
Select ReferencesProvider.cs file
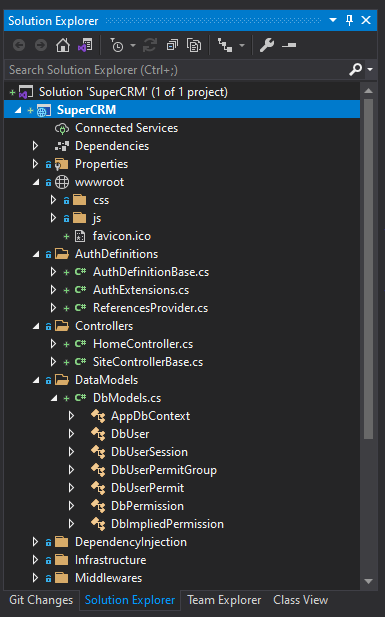(150, 308)
